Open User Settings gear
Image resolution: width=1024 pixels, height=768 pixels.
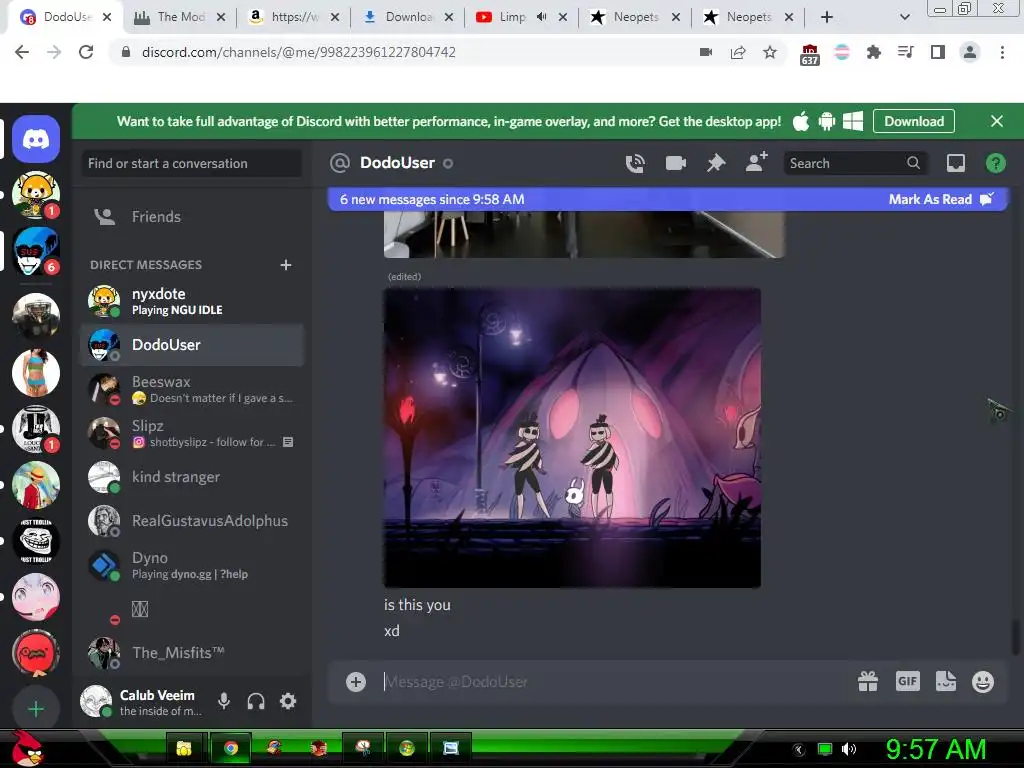coord(288,701)
